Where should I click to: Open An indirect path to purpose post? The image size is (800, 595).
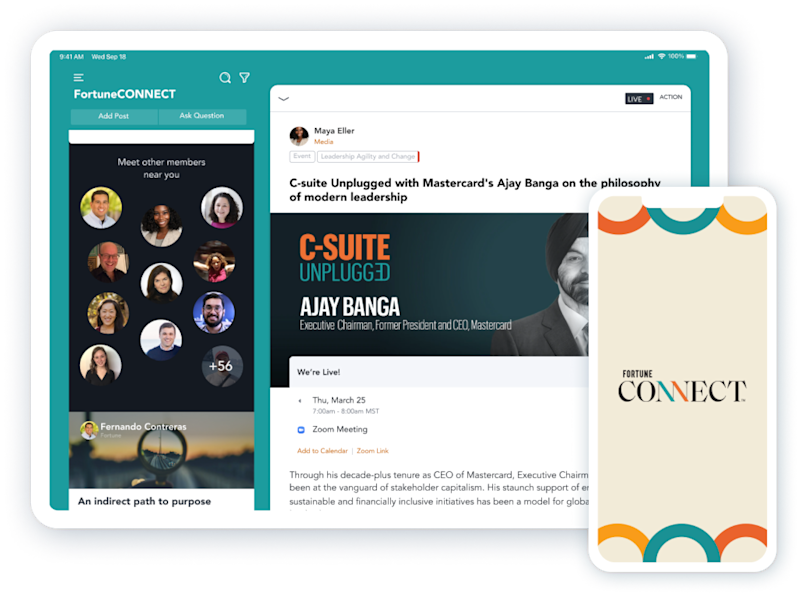pyautogui.click(x=144, y=501)
